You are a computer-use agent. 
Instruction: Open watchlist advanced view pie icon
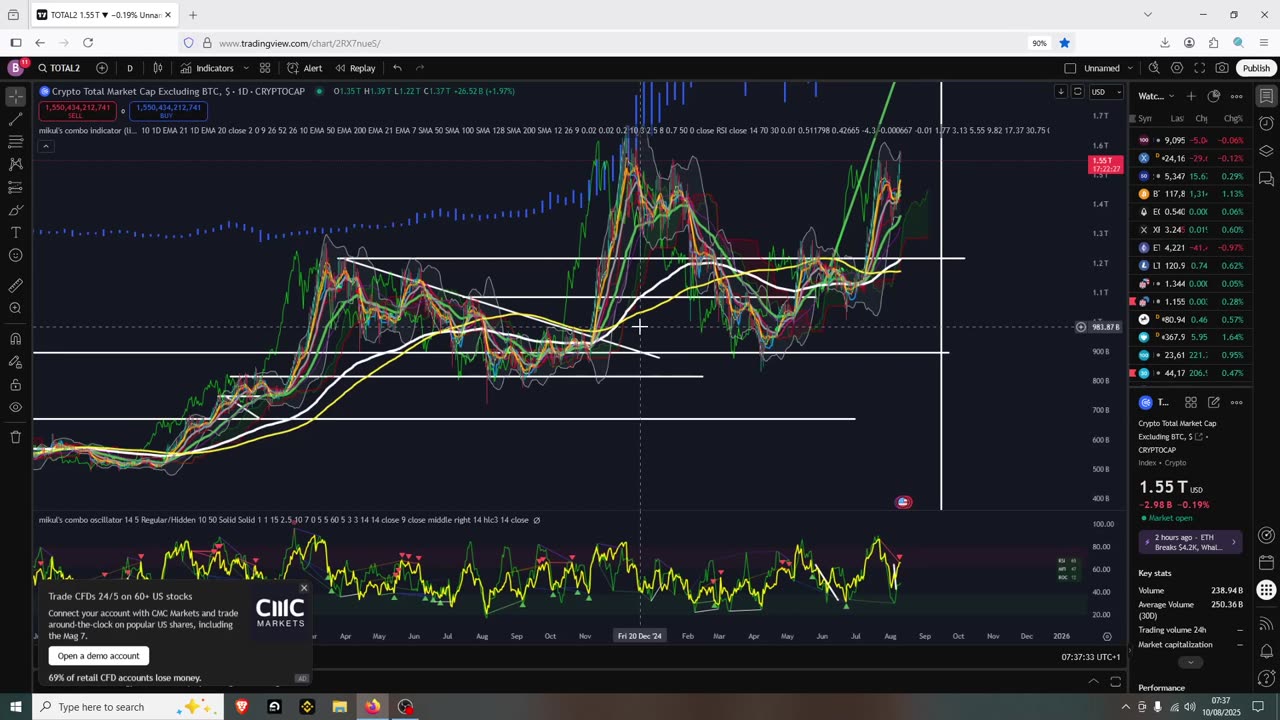1214,96
